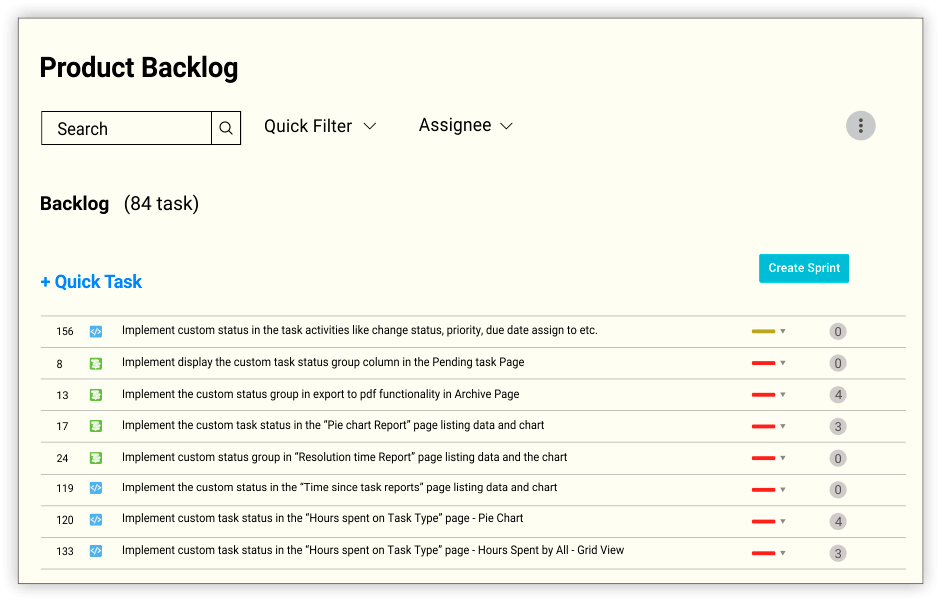Open the three-dot more options menu
Image resolution: width=941 pixels, height=601 pixels.
[861, 126]
